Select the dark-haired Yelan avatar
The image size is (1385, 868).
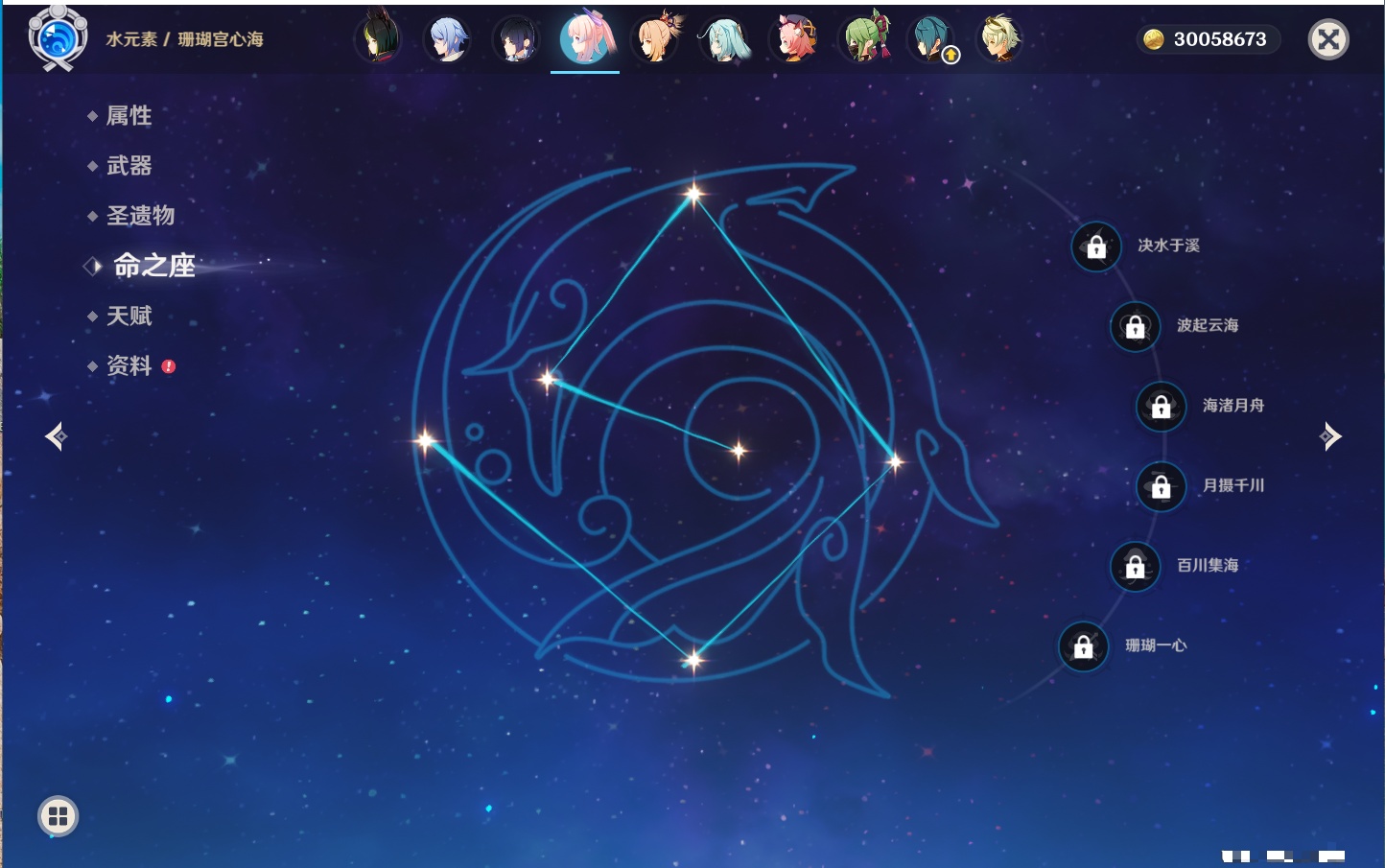pos(516,38)
